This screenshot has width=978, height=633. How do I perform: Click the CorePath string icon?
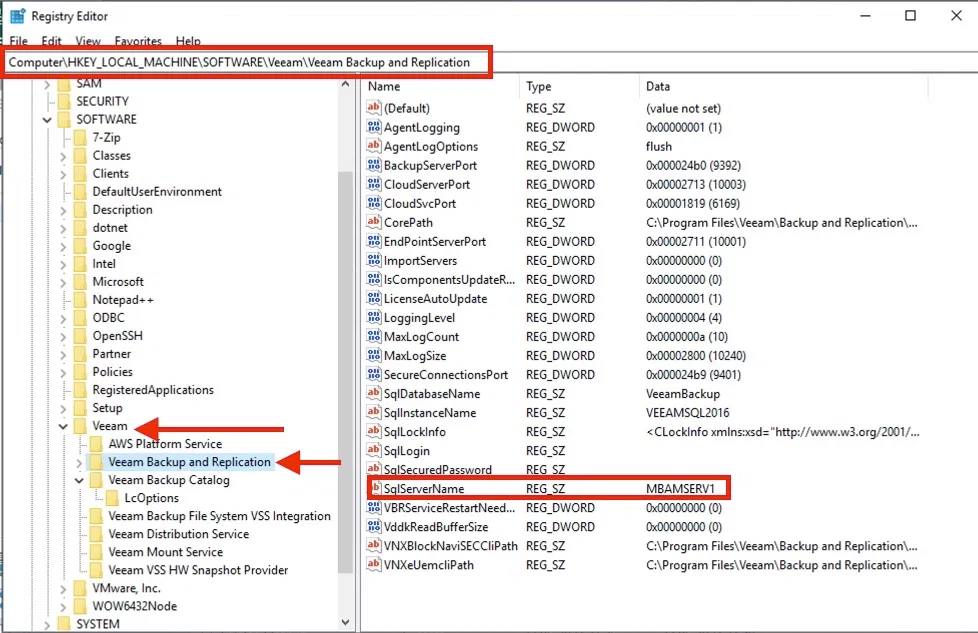point(374,222)
